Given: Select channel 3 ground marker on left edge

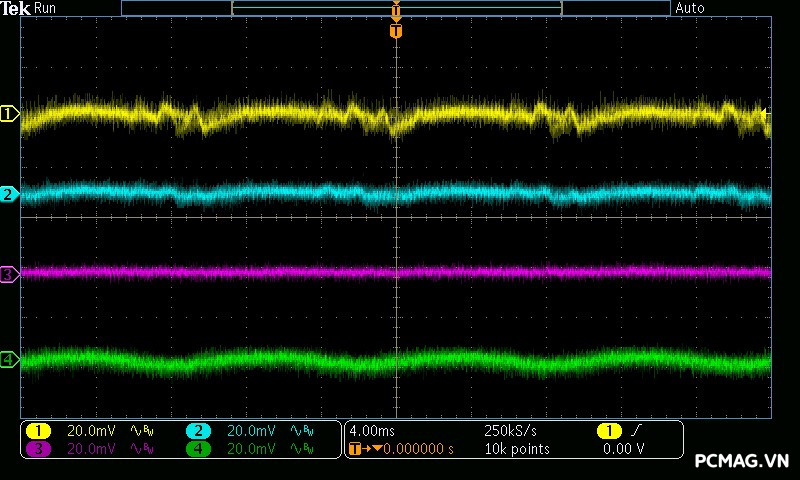Looking at the screenshot, I should [9, 273].
